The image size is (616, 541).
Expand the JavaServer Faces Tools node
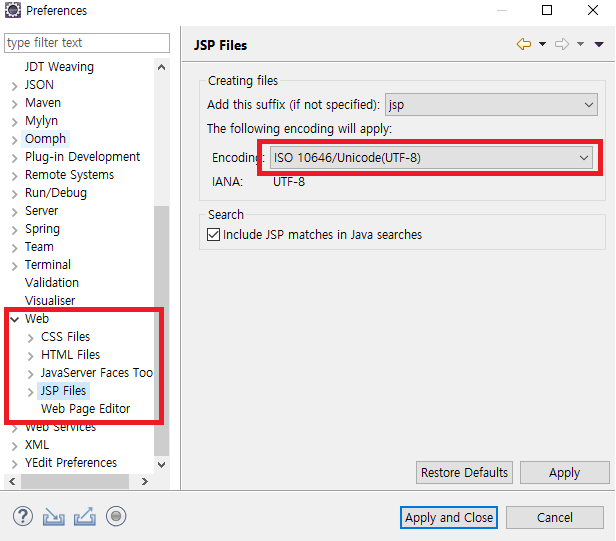[x=31, y=374]
